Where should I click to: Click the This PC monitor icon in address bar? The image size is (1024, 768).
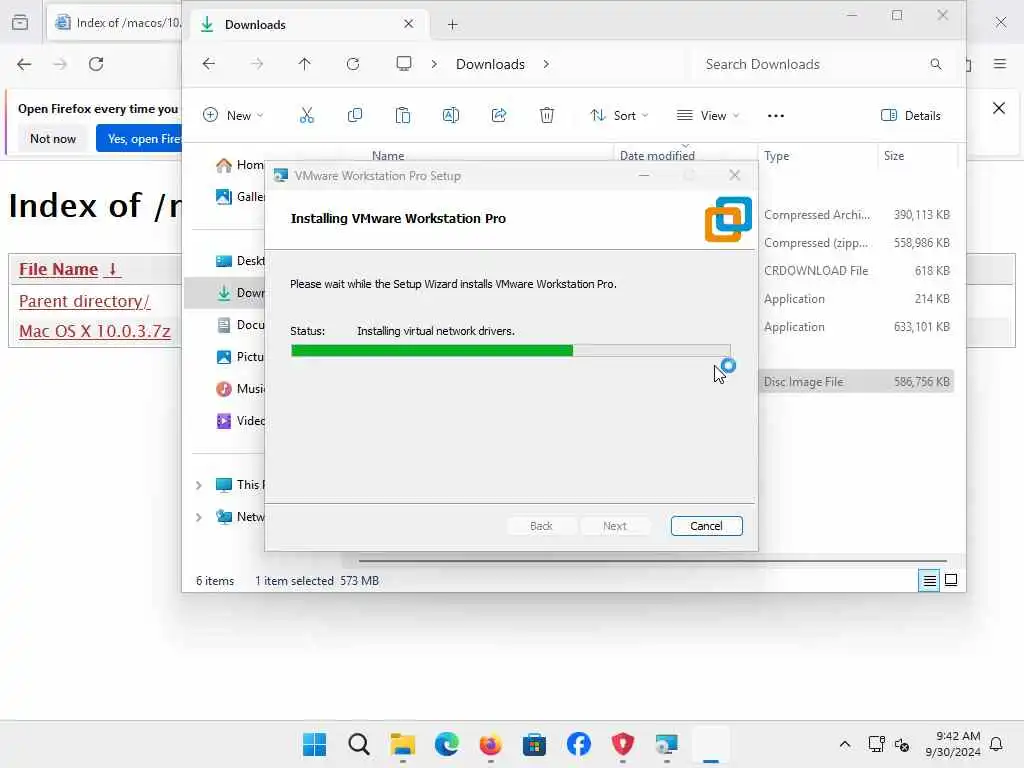(x=404, y=64)
